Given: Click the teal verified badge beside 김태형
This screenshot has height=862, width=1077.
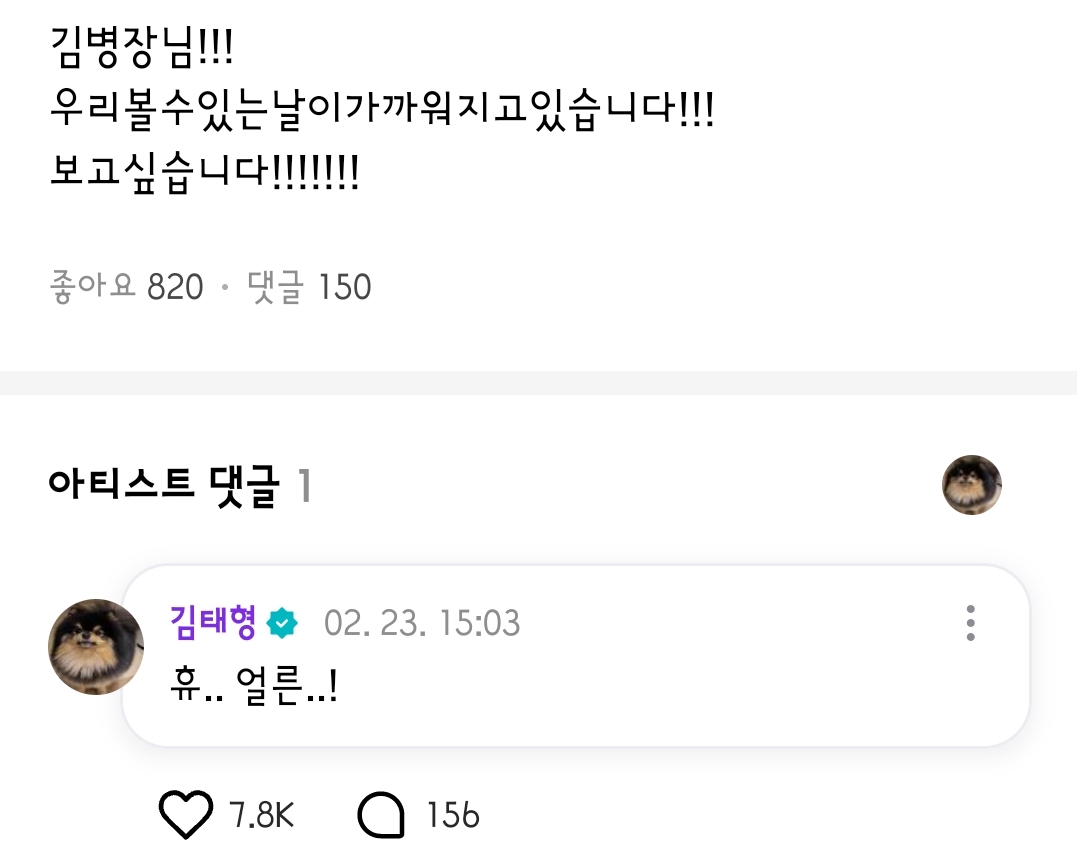Looking at the screenshot, I should tap(282, 623).
